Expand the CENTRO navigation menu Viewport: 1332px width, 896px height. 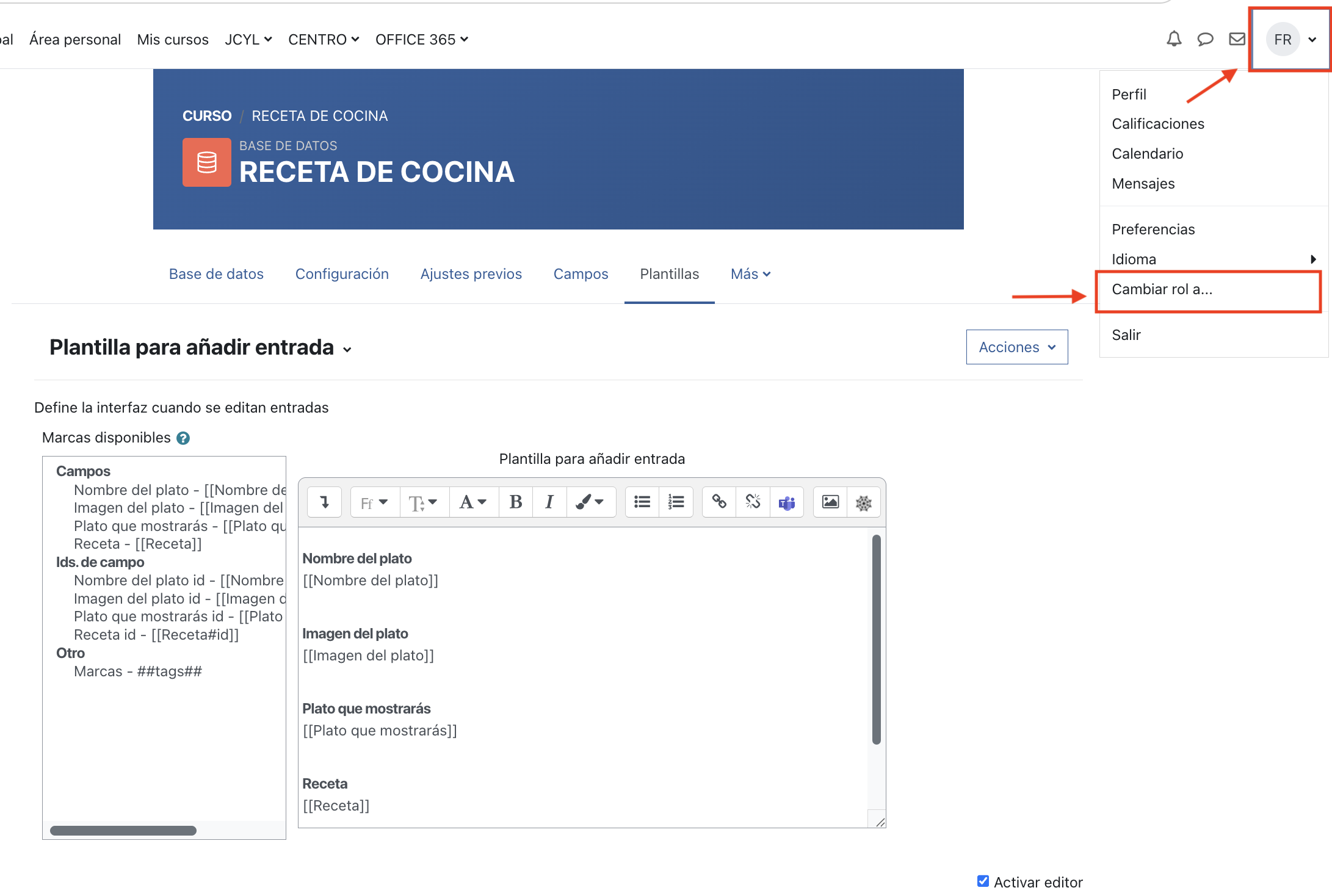pos(324,40)
